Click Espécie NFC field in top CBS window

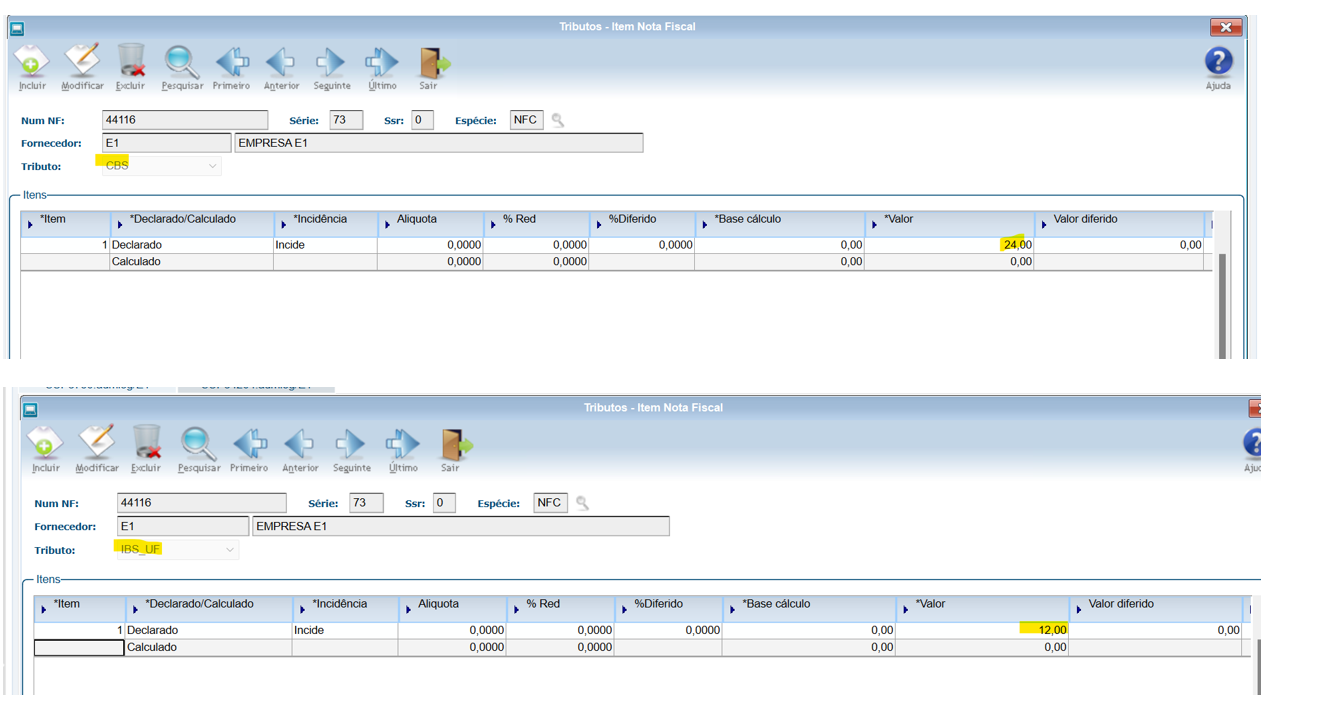[x=526, y=120]
